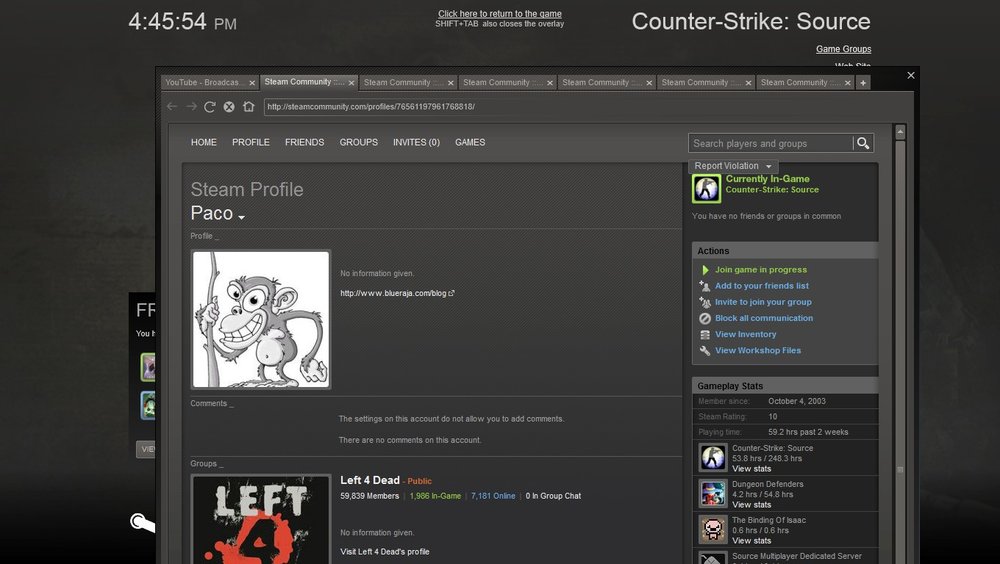Click 'There are no comments on this account.'
Image resolution: width=1000 pixels, height=564 pixels.
(x=409, y=440)
